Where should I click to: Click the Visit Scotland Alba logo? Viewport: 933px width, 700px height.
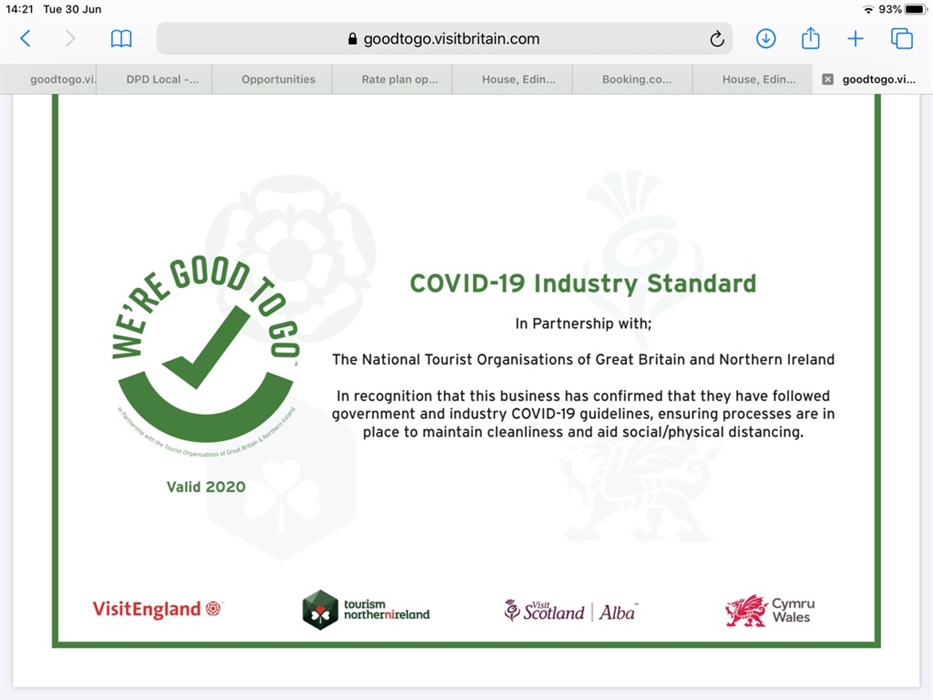click(571, 610)
